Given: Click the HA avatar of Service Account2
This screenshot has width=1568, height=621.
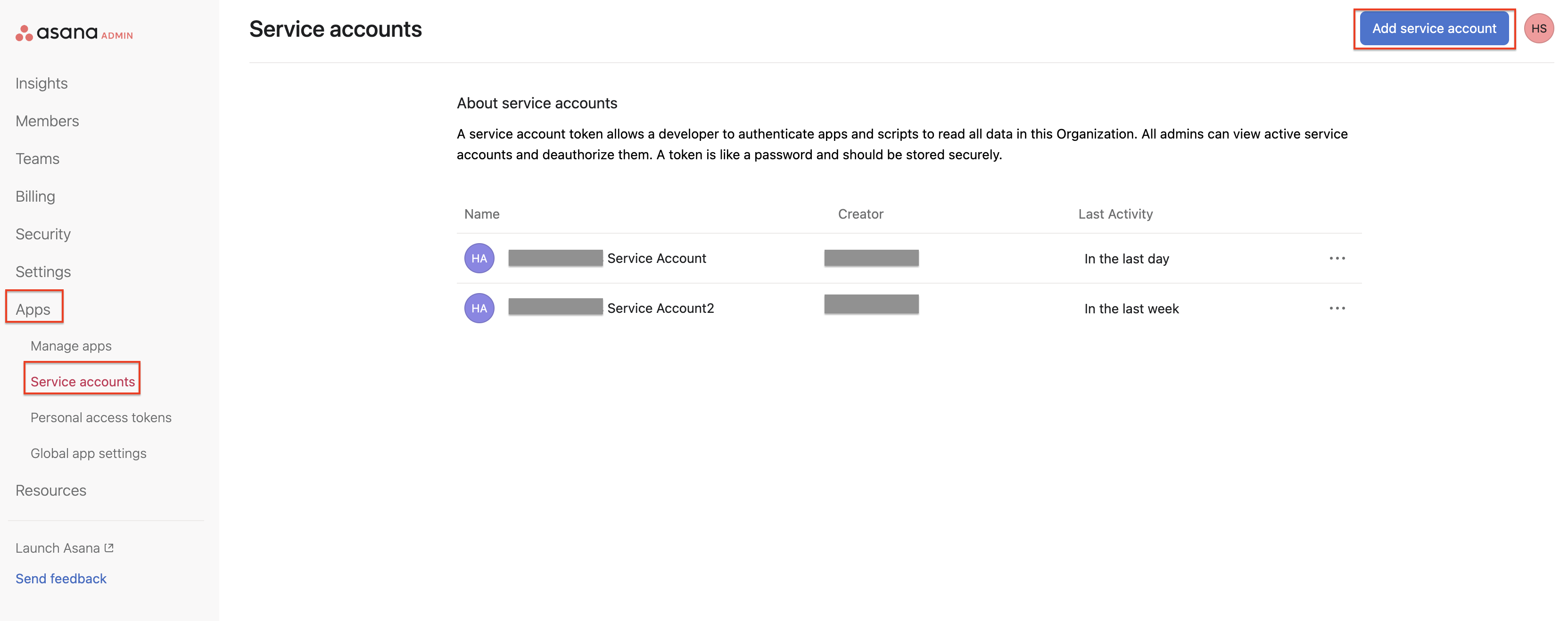Looking at the screenshot, I should (479, 308).
